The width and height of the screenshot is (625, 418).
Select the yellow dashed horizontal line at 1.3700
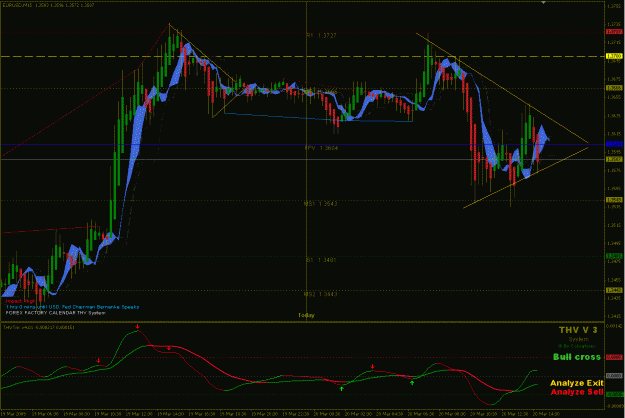point(303,57)
